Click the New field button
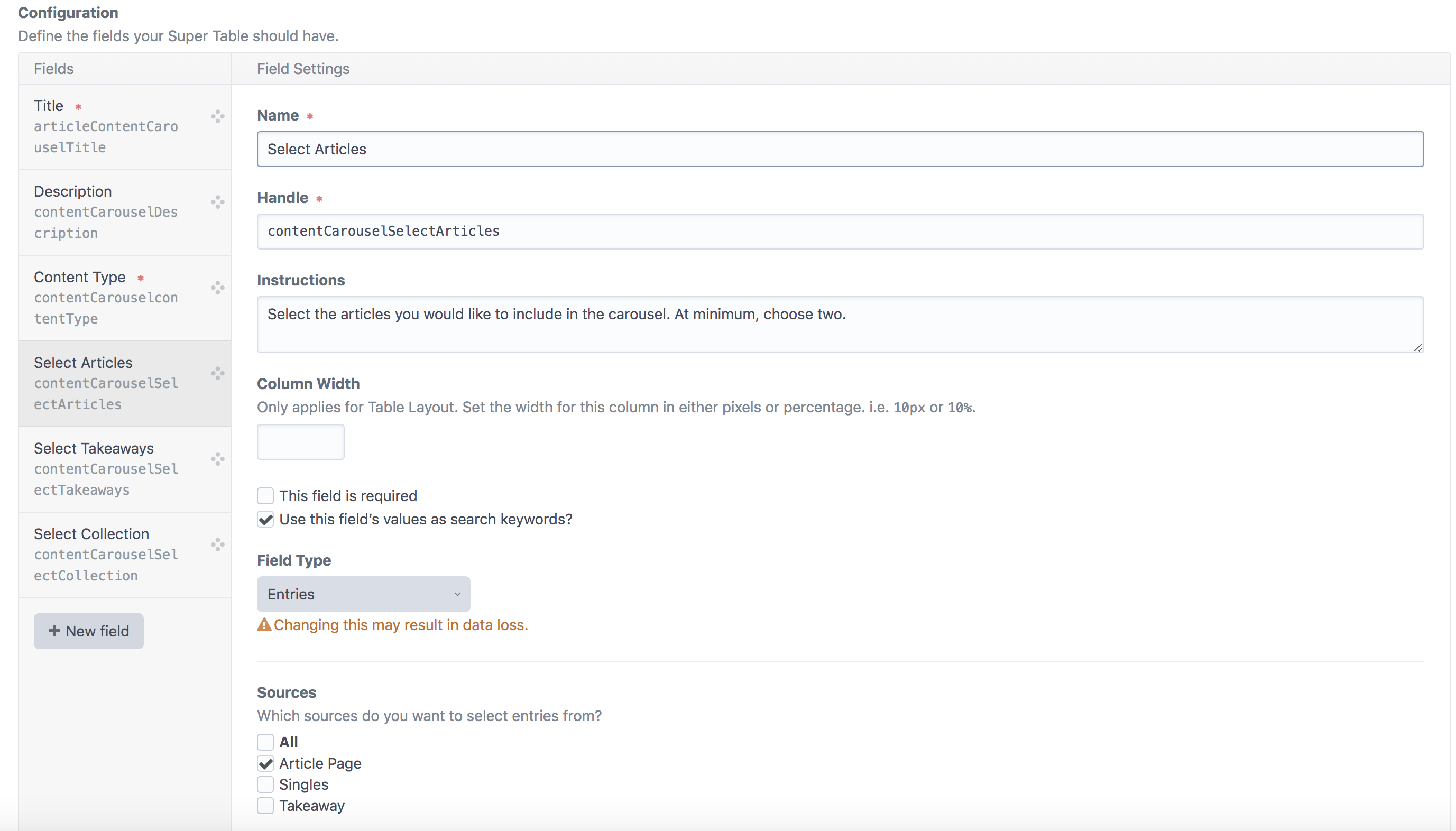Image resolution: width=1456 pixels, height=831 pixels. tap(88, 631)
